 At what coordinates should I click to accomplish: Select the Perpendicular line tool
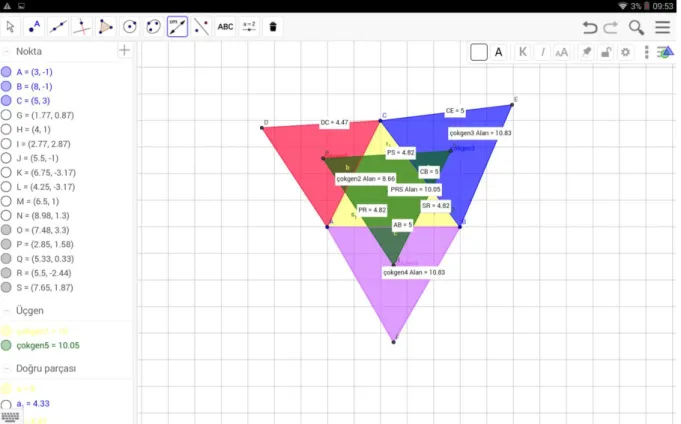click(82, 27)
